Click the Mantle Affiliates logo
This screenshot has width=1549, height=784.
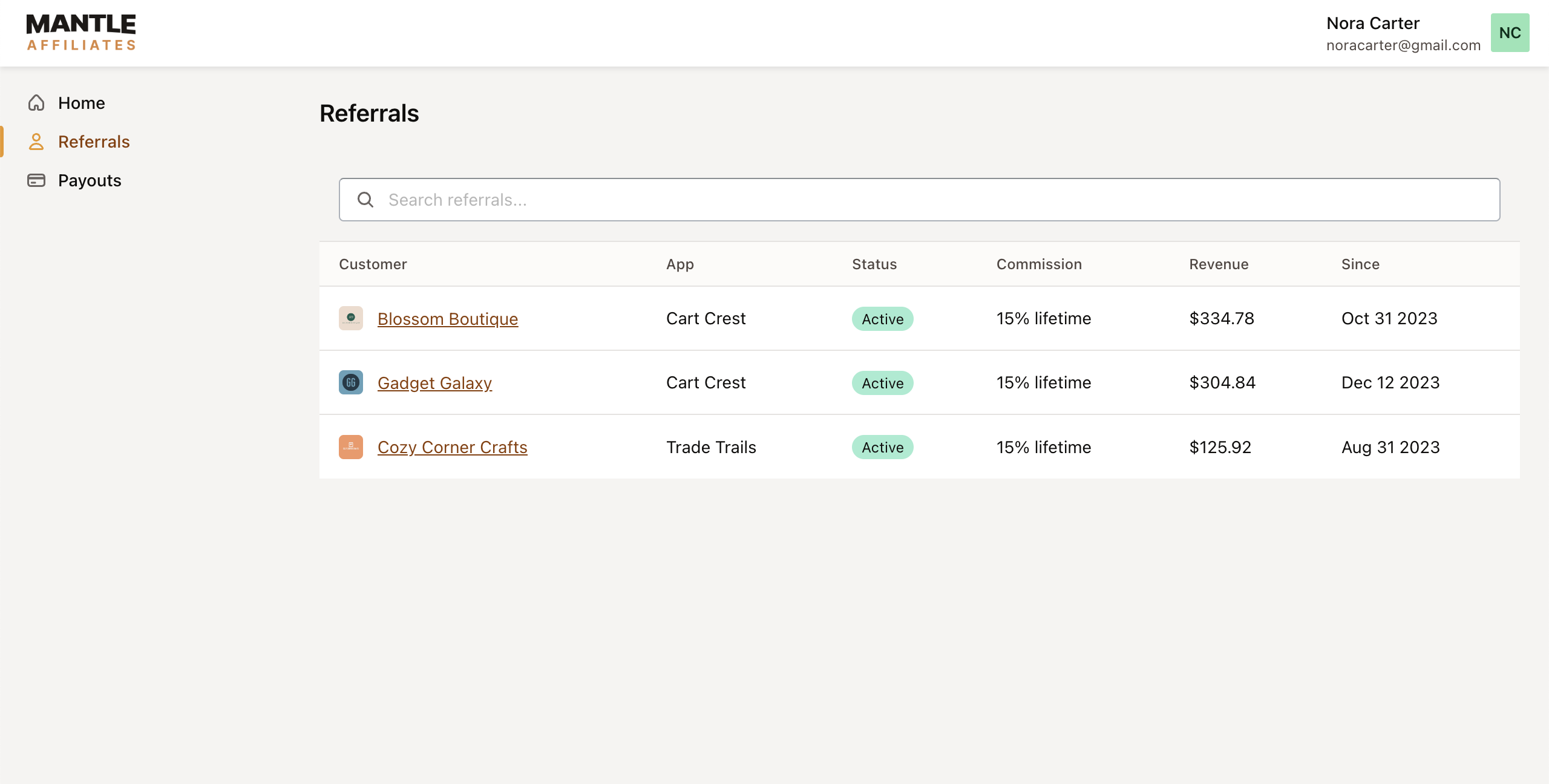80,32
